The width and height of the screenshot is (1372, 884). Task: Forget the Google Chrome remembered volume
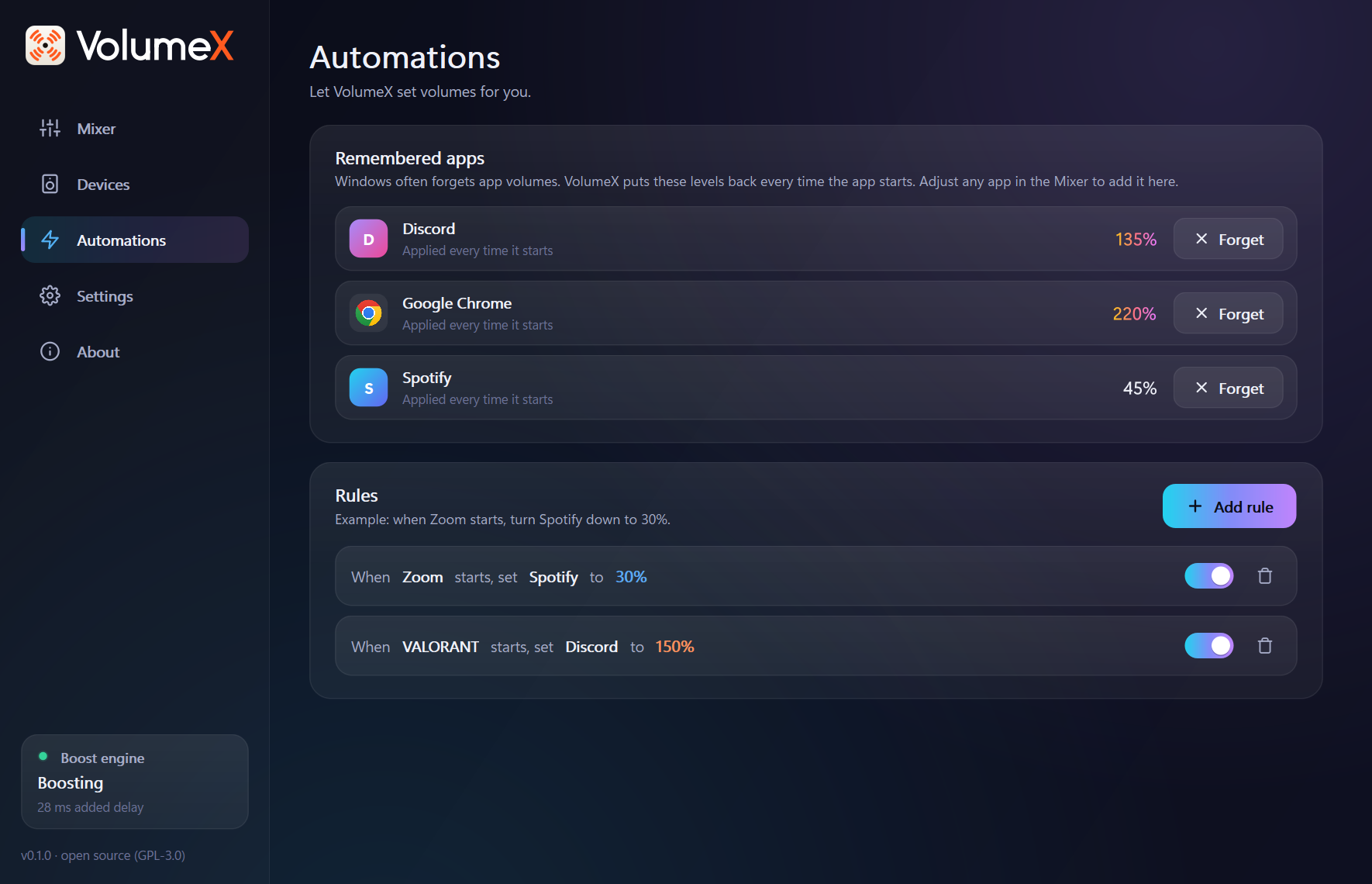[x=1229, y=313]
